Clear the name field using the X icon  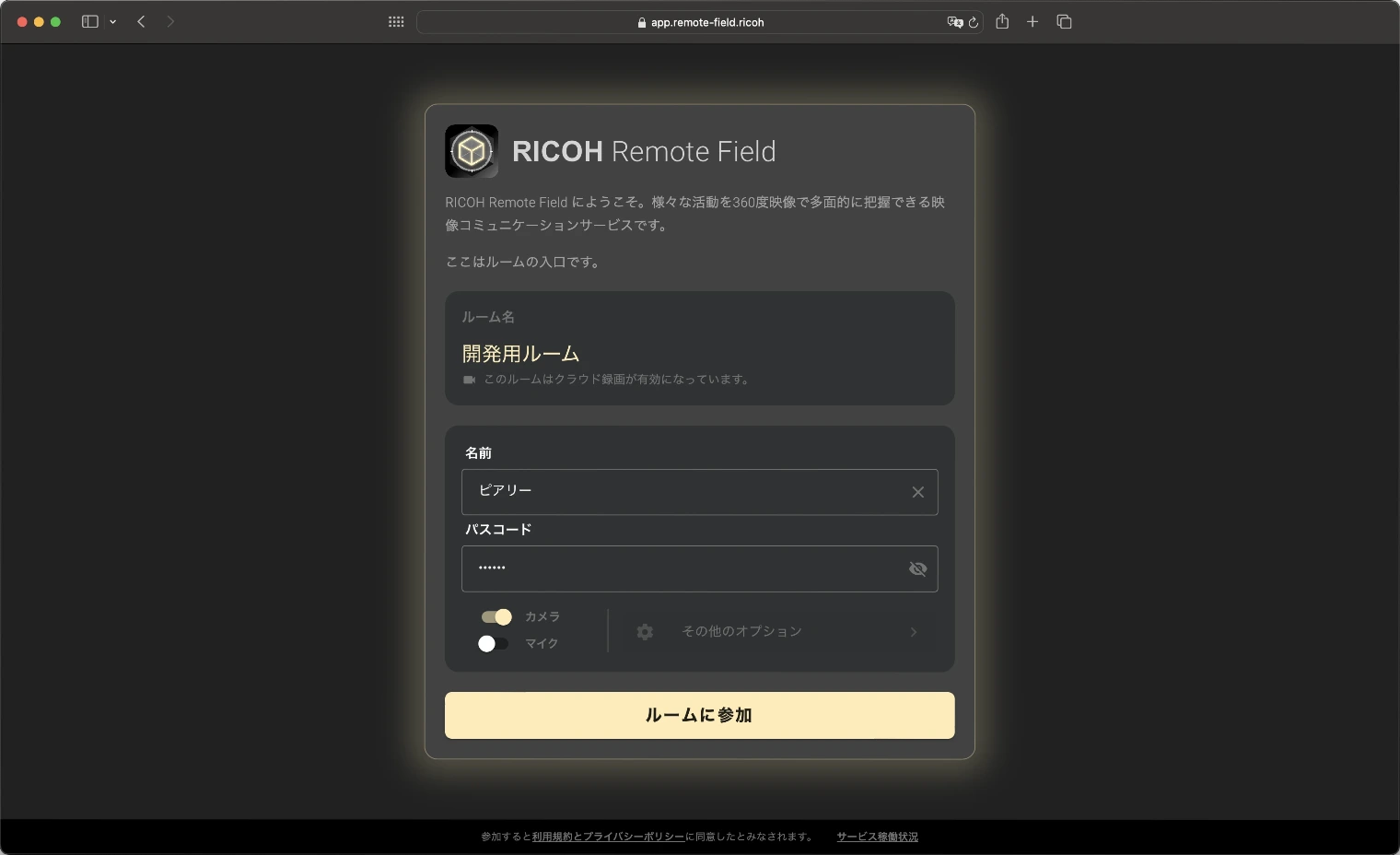(917, 492)
